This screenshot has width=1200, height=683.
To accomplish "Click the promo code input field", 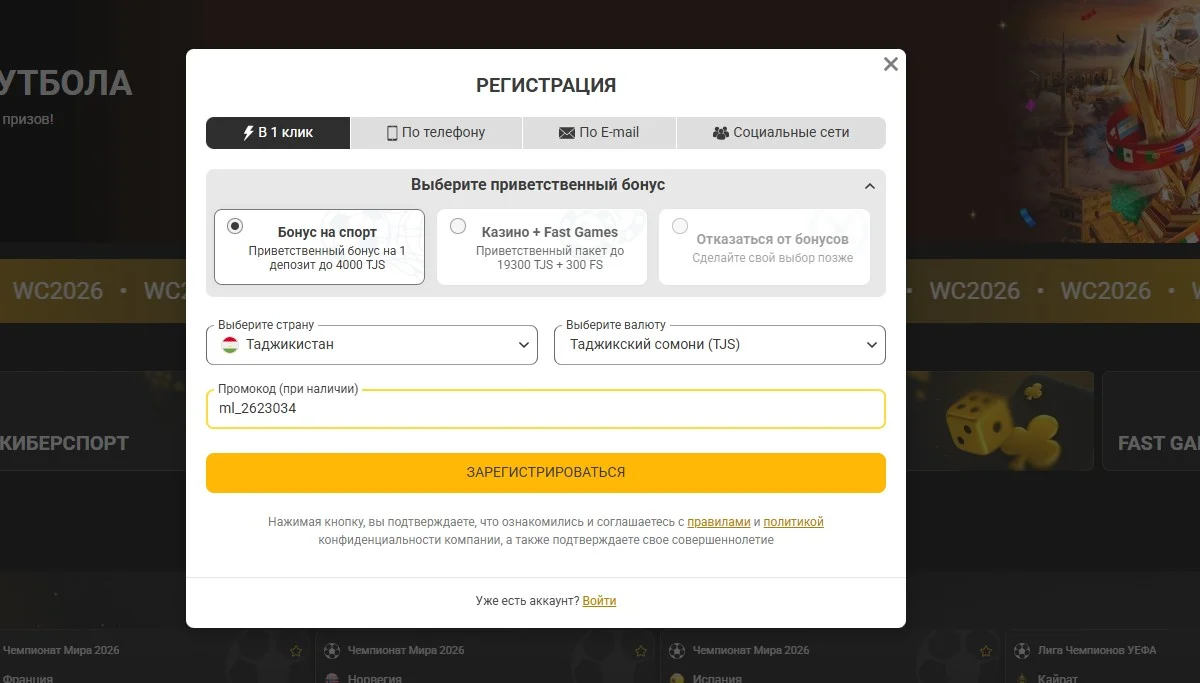I will click(x=546, y=408).
